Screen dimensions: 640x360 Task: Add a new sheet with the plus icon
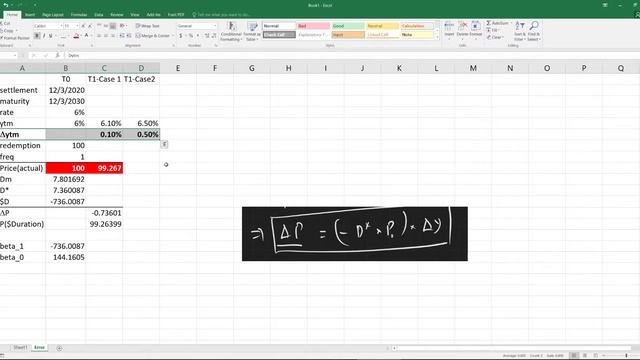click(x=60, y=348)
